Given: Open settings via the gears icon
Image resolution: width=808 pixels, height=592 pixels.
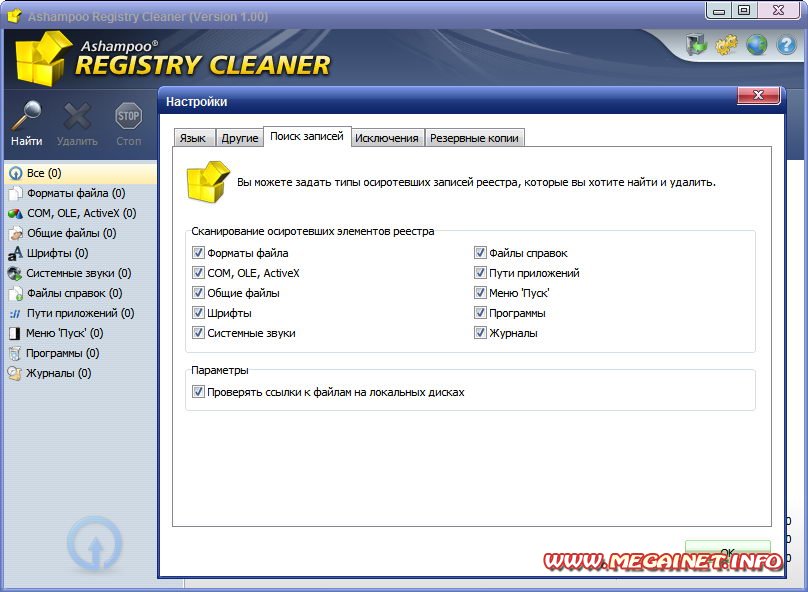Looking at the screenshot, I should (x=727, y=45).
